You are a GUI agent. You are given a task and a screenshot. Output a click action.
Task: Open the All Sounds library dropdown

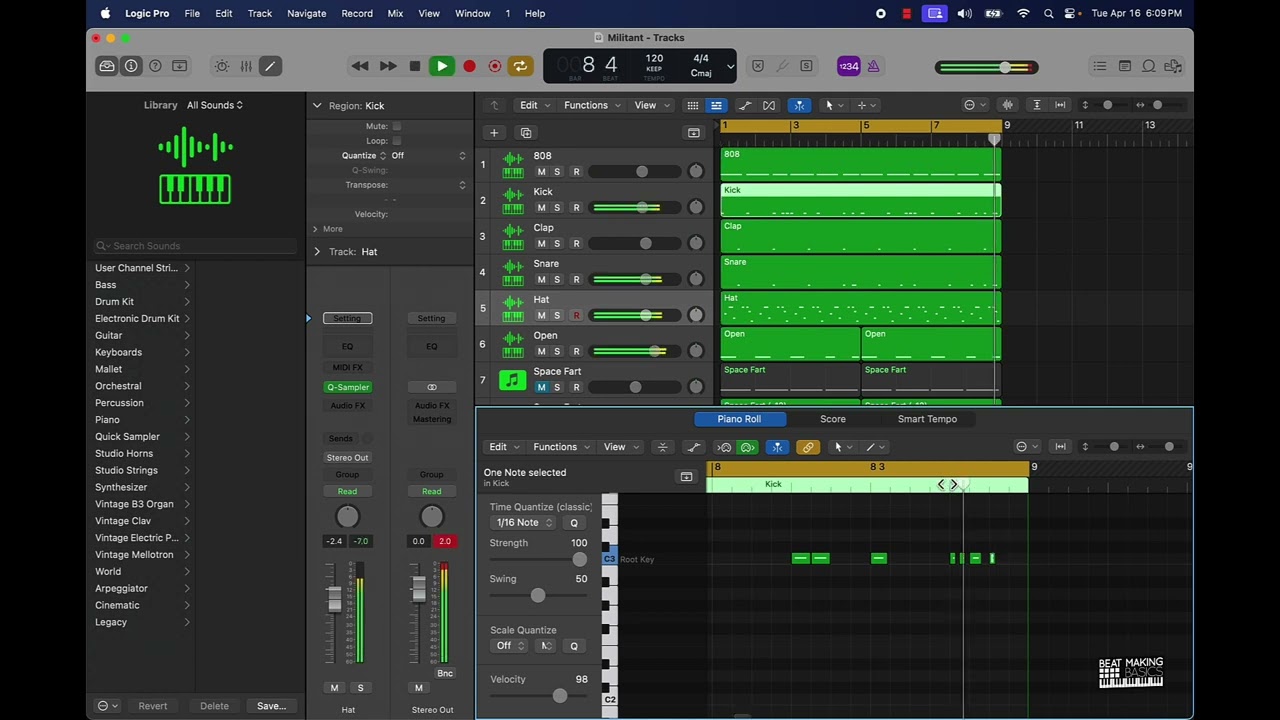tap(215, 105)
